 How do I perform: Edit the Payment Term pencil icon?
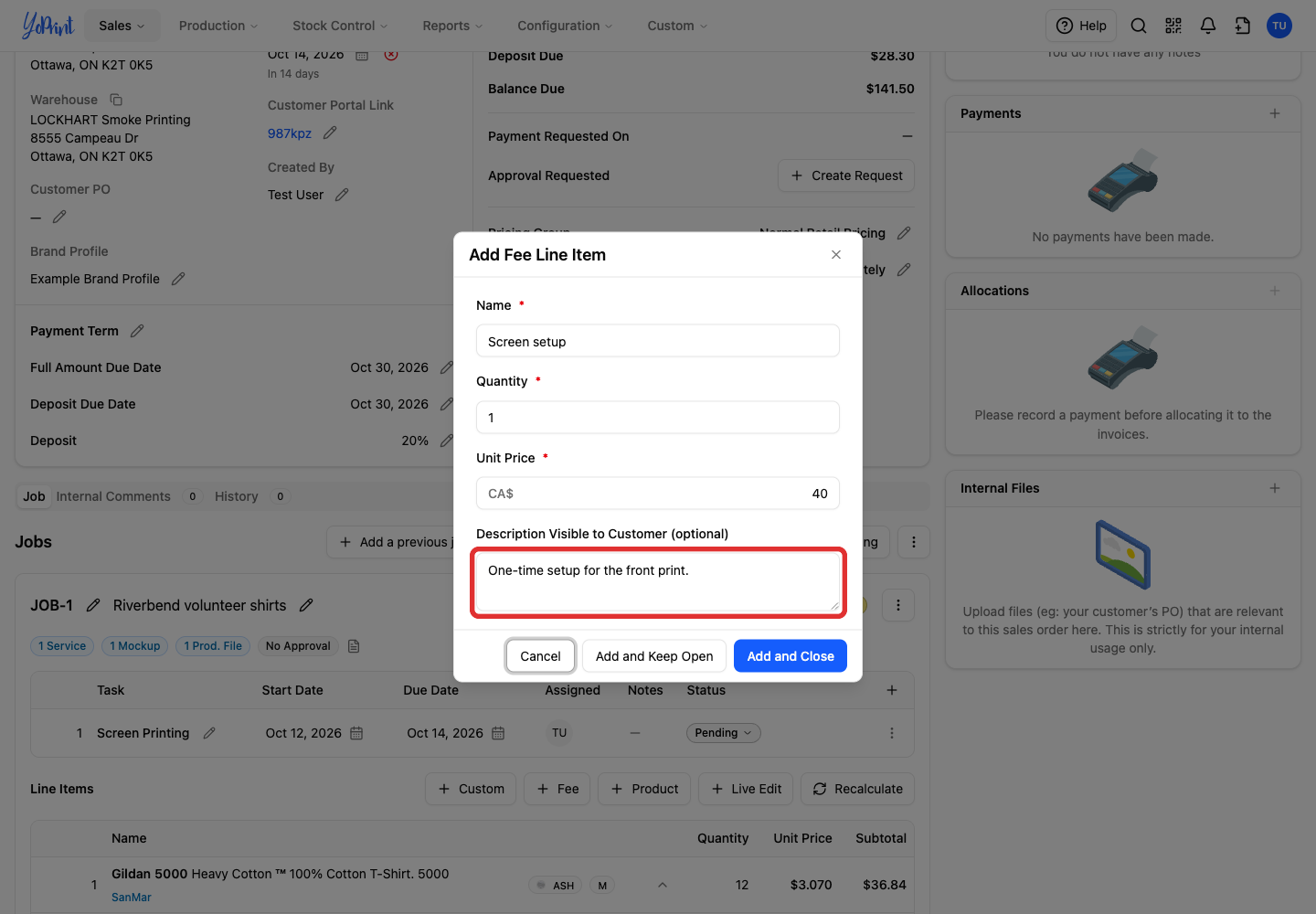tap(137, 331)
